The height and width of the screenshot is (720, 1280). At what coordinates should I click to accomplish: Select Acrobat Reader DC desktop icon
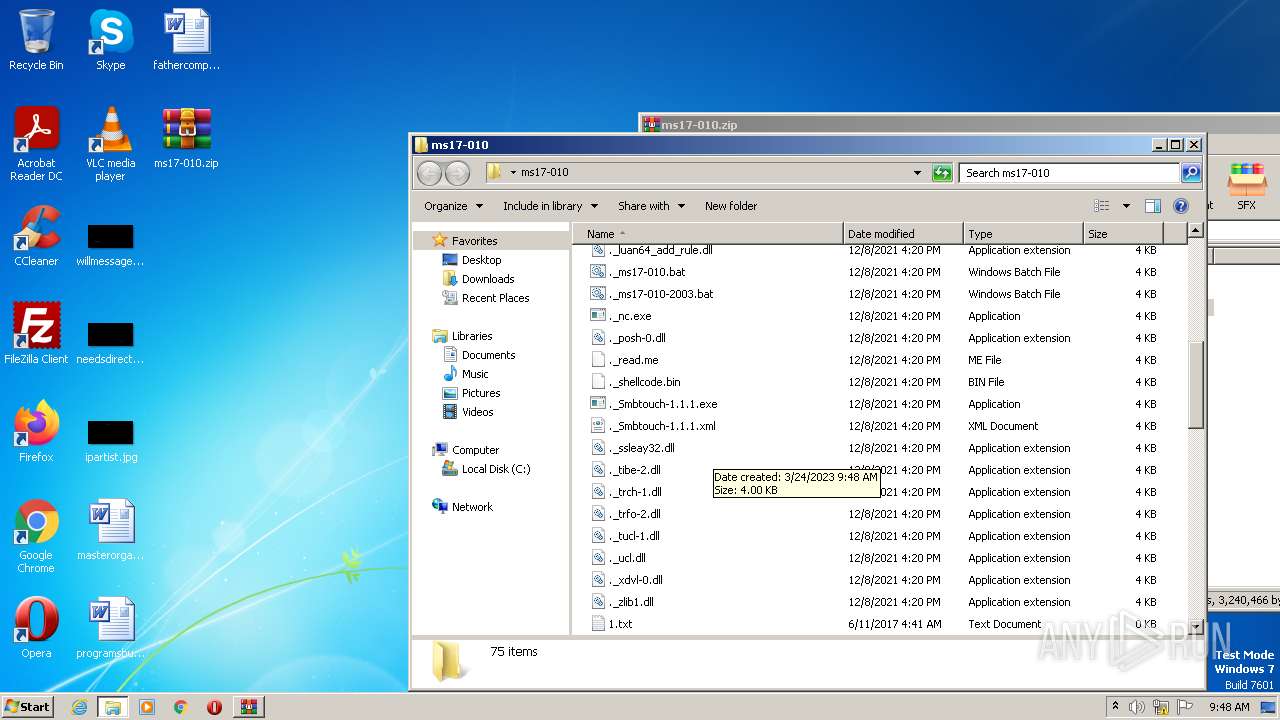click(x=36, y=144)
